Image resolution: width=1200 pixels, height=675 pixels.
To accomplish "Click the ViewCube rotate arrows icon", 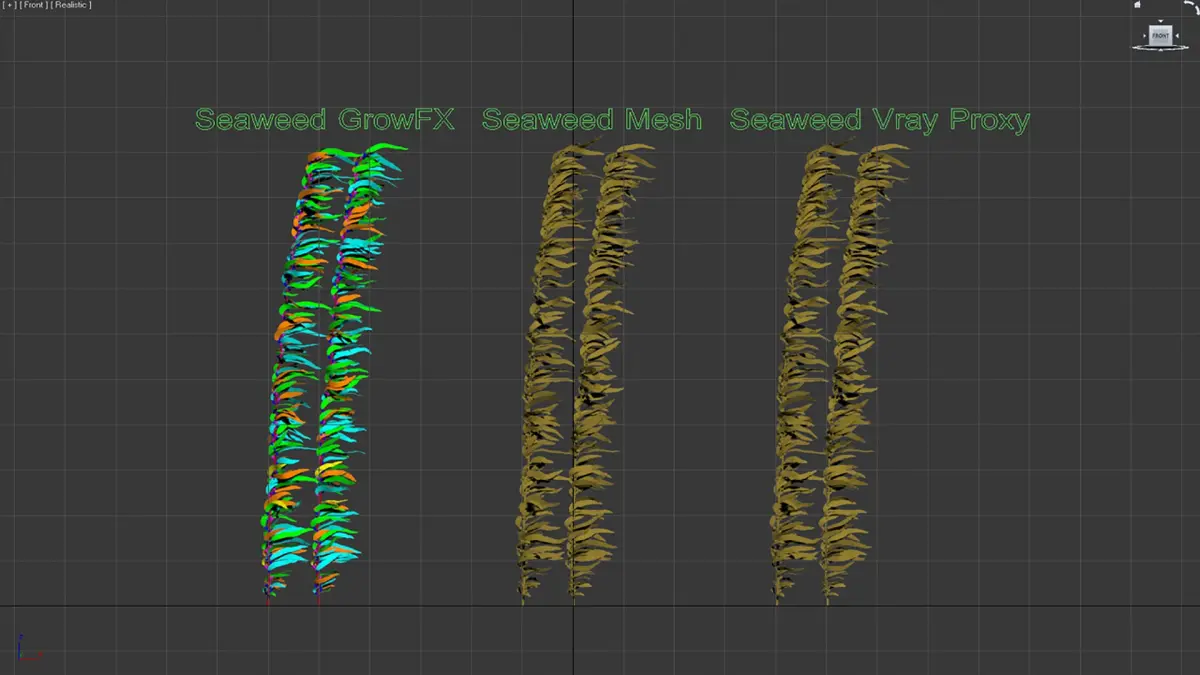I will (x=1192, y=7).
